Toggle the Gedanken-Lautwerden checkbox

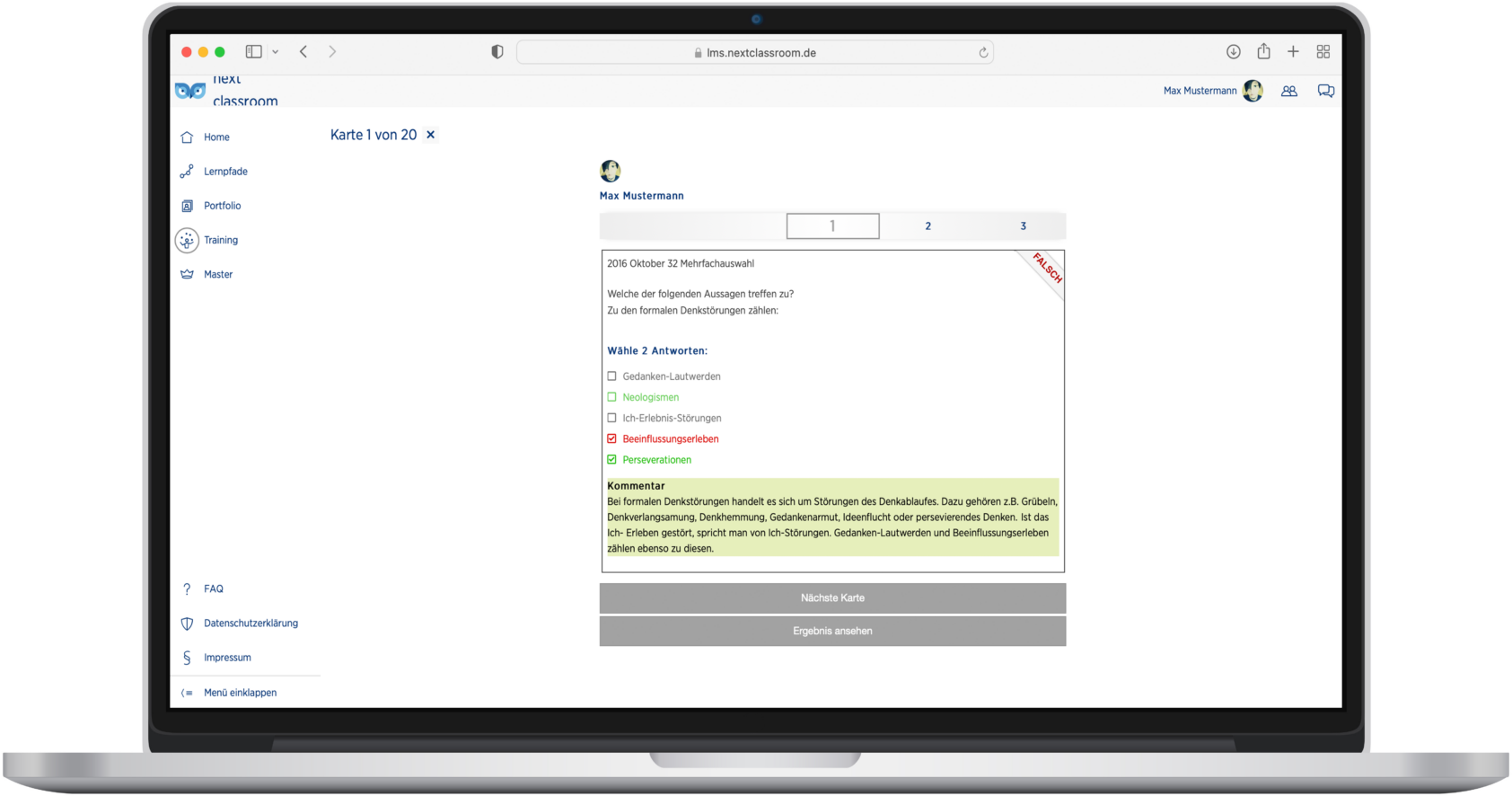coord(612,376)
